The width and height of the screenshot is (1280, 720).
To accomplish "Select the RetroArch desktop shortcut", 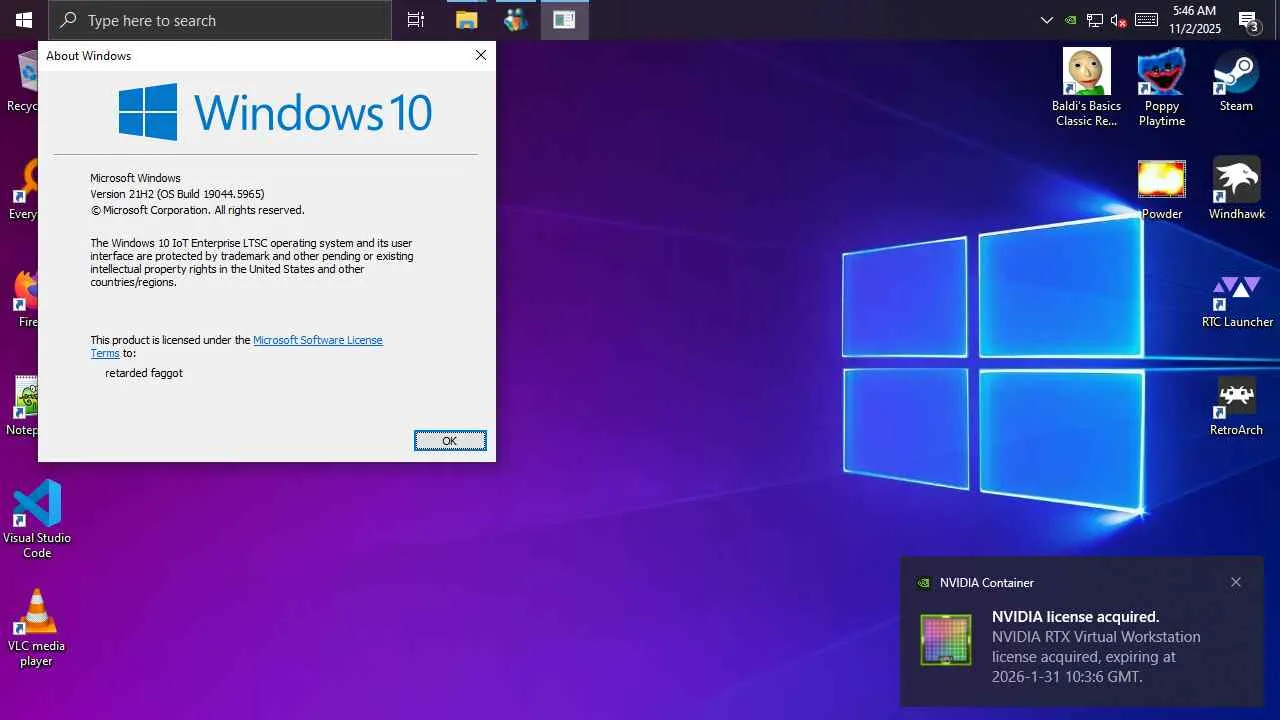I will pos(1237,405).
